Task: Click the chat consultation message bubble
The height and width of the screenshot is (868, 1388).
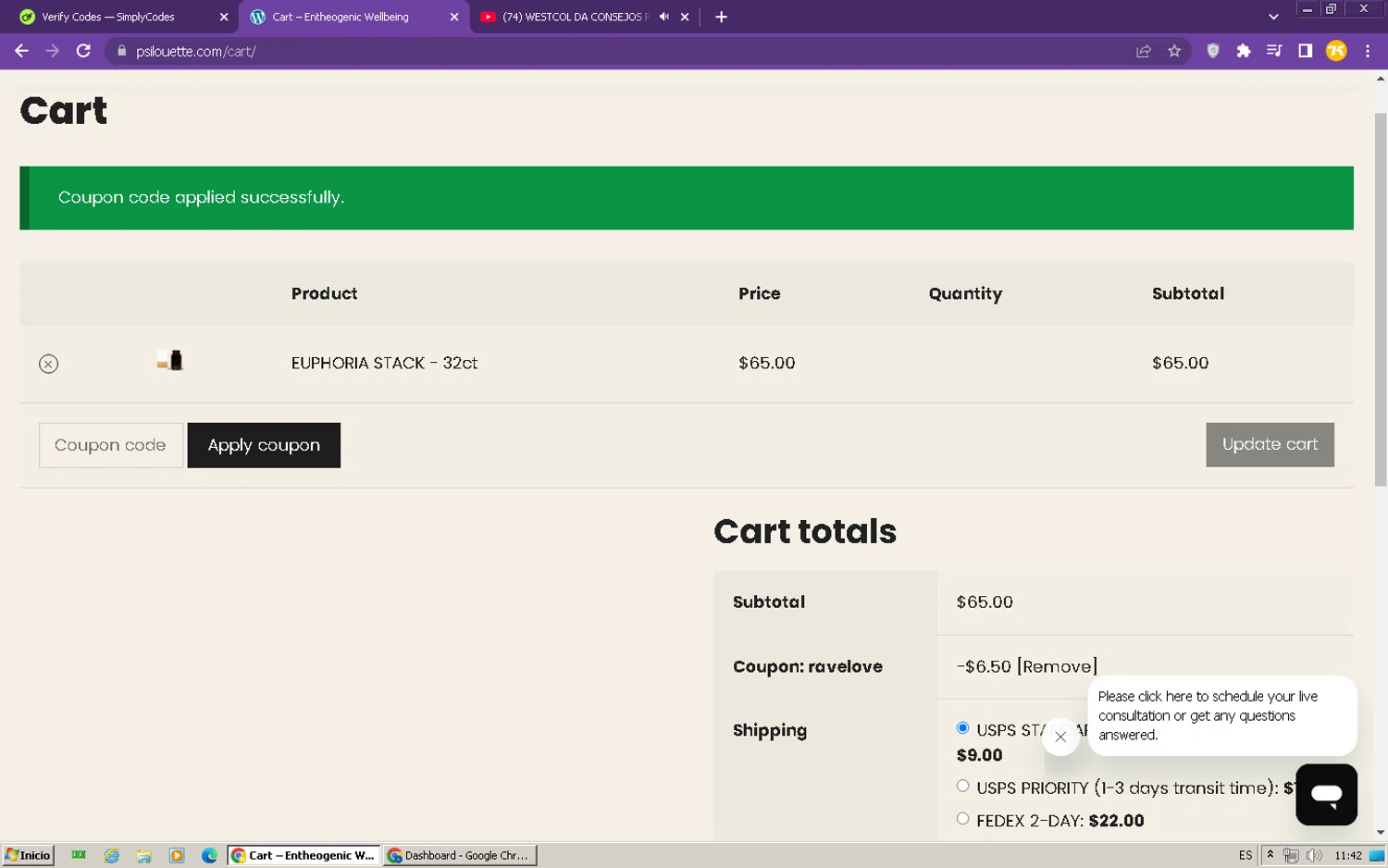Action: (x=1222, y=715)
